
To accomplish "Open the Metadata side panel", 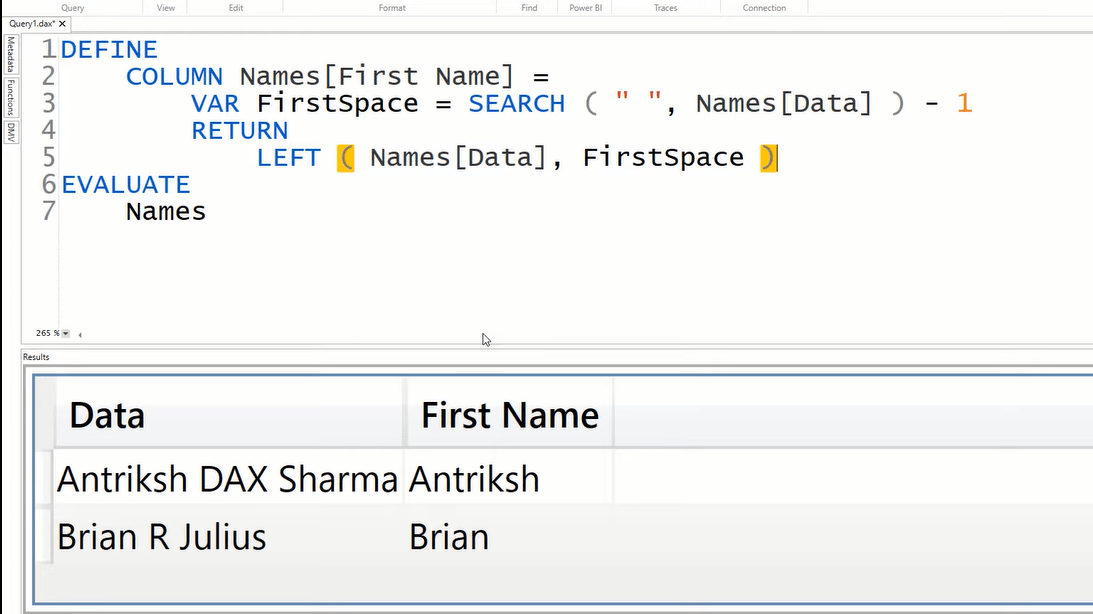I will (x=10, y=54).
